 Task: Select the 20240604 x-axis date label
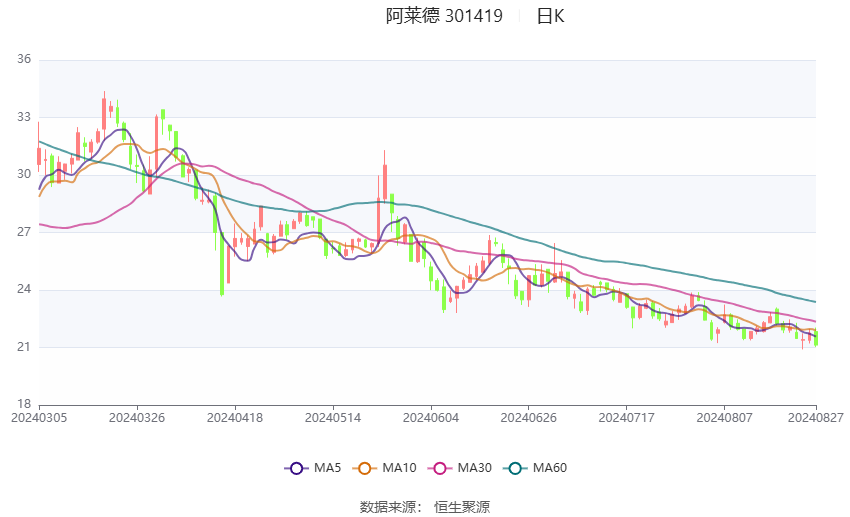(x=431, y=418)
